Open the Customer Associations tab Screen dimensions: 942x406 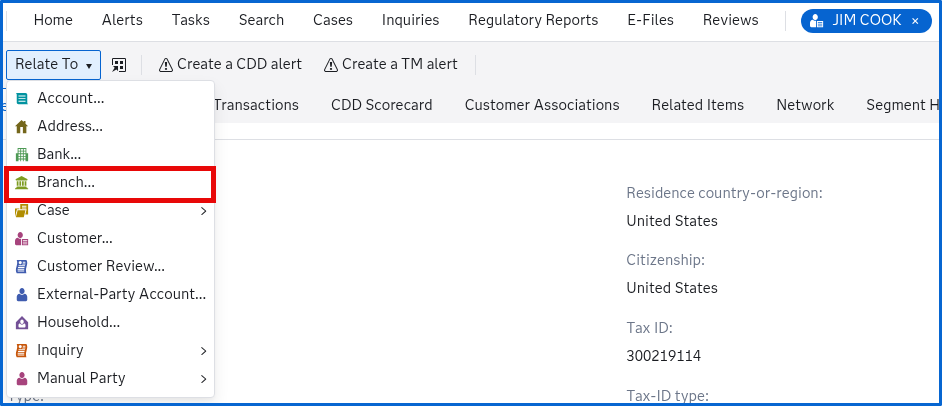(542, 105)
